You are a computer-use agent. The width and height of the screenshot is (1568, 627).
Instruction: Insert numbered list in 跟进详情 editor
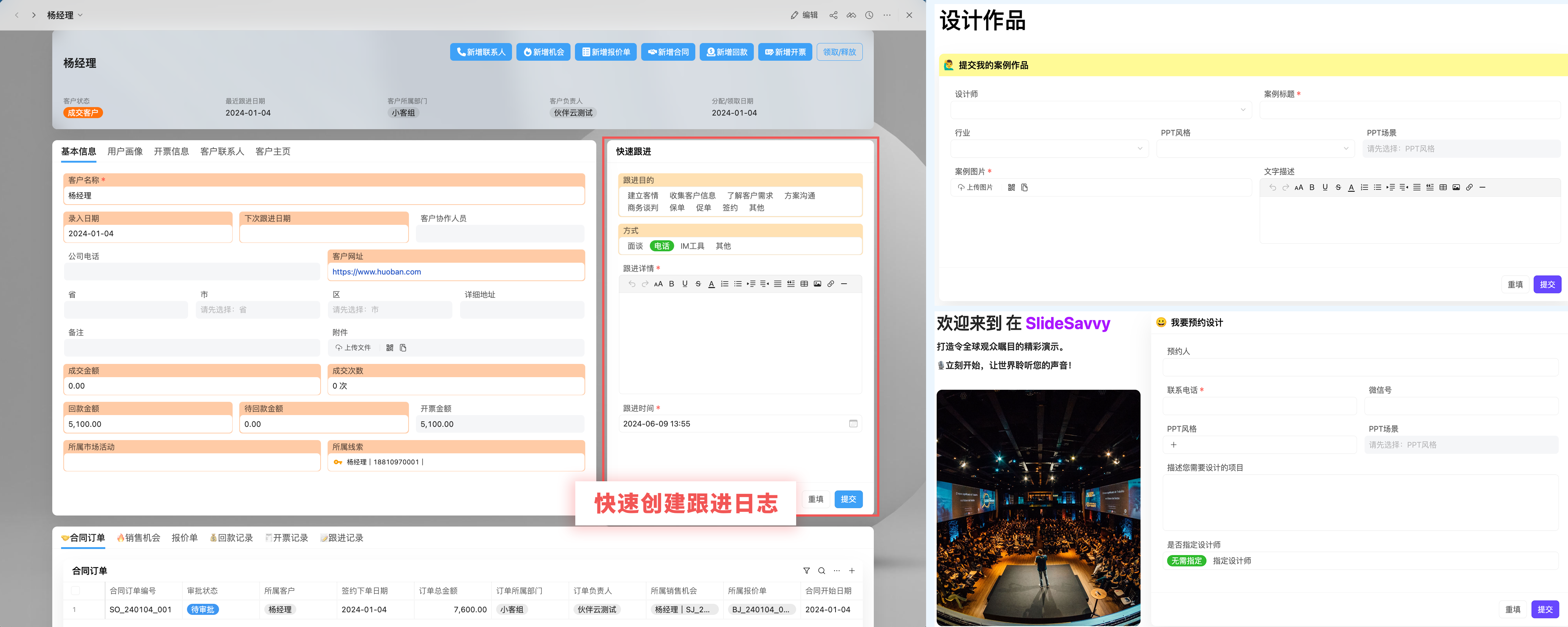pyautogui.click(x=724, y=284)
